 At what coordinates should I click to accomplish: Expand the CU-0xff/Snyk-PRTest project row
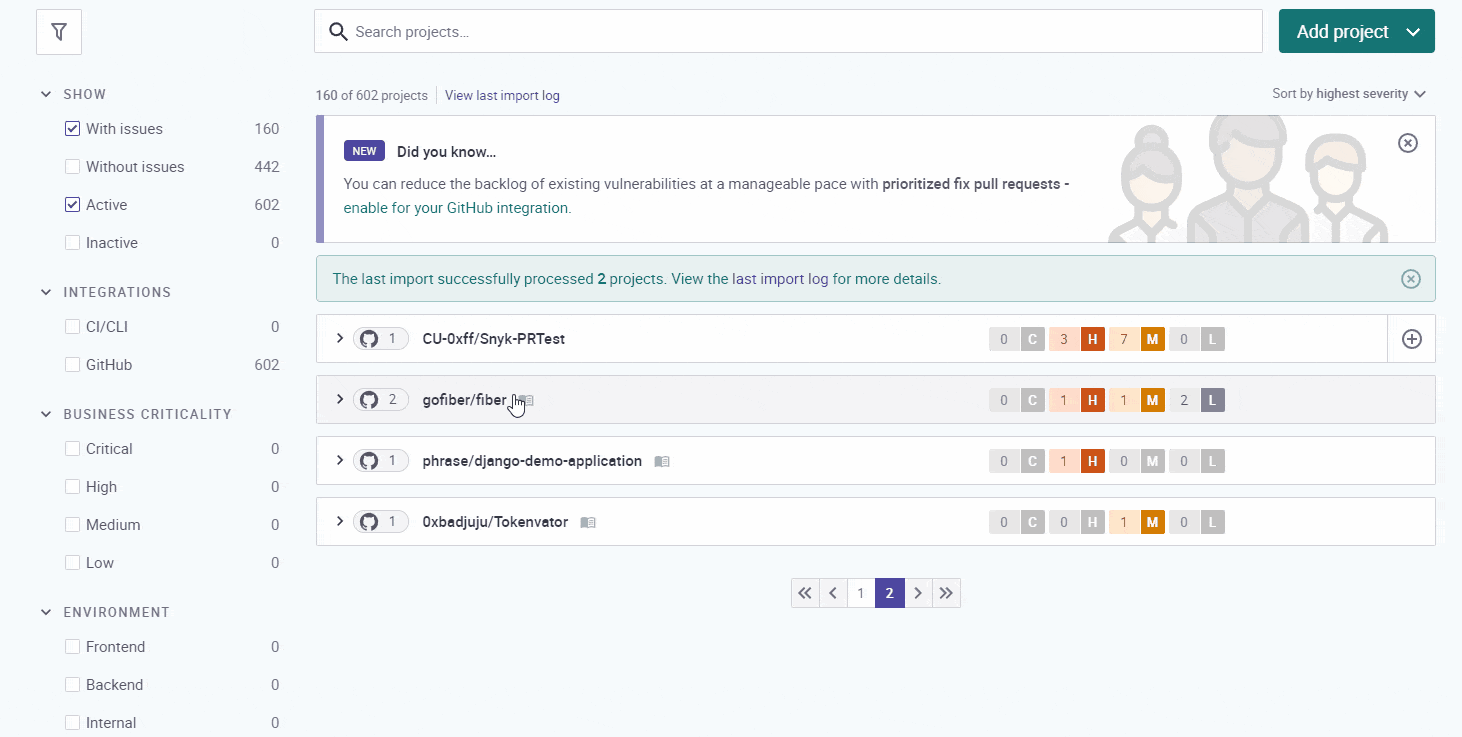coord(340,338)
